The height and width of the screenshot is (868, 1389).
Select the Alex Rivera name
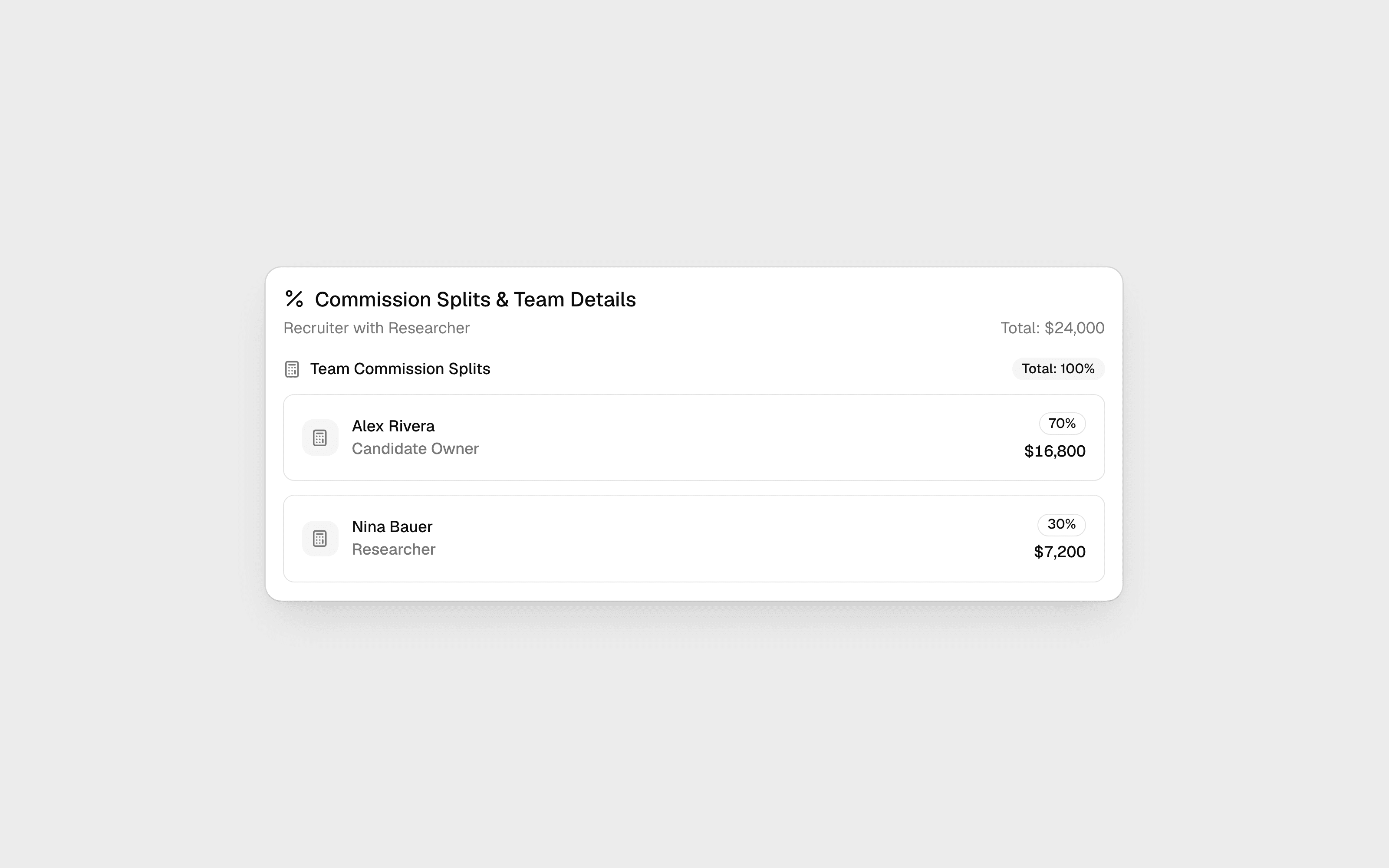(393, 426)
